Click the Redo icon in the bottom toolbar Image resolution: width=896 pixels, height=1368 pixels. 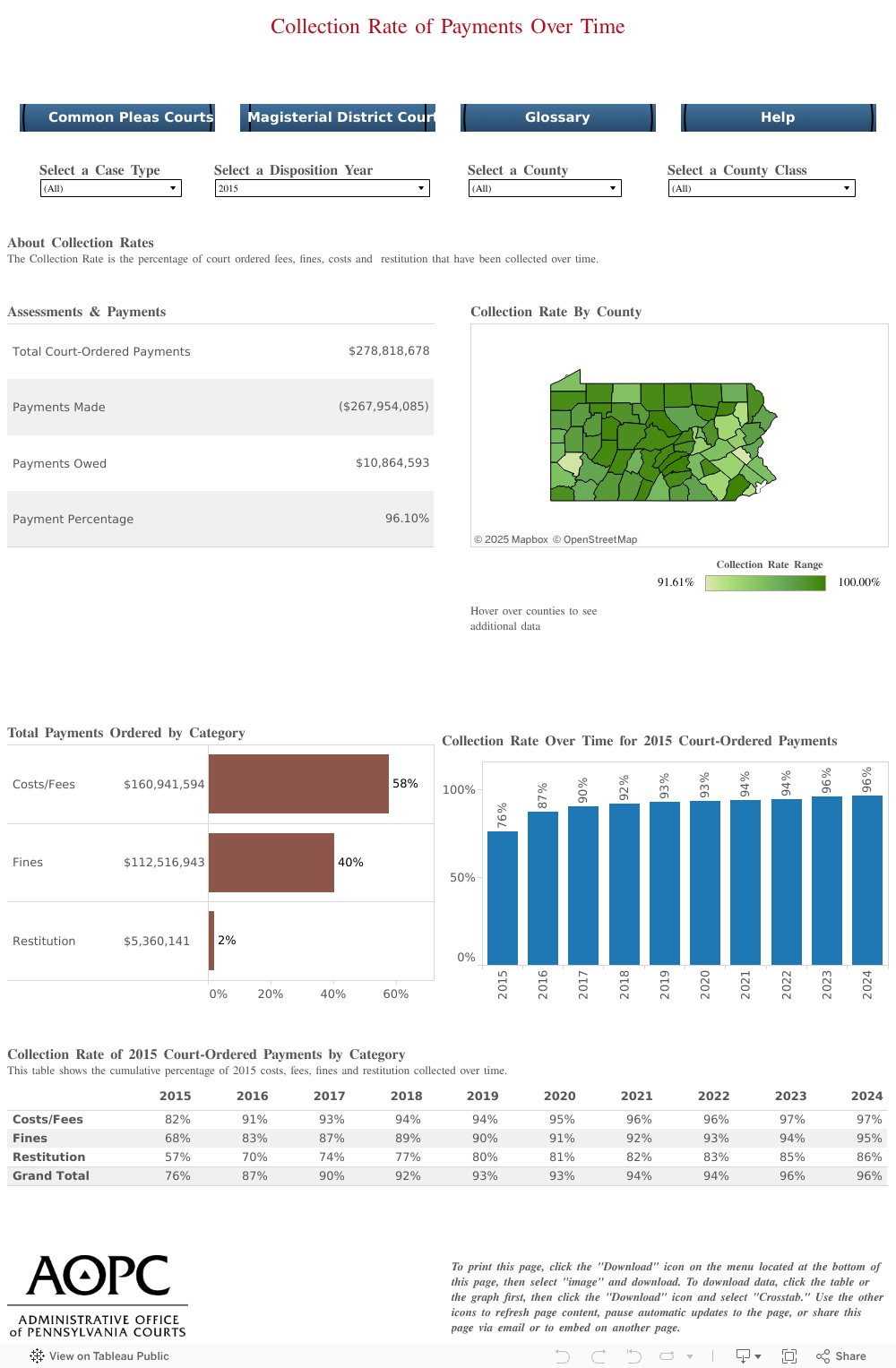click(x=598, y=1355)
